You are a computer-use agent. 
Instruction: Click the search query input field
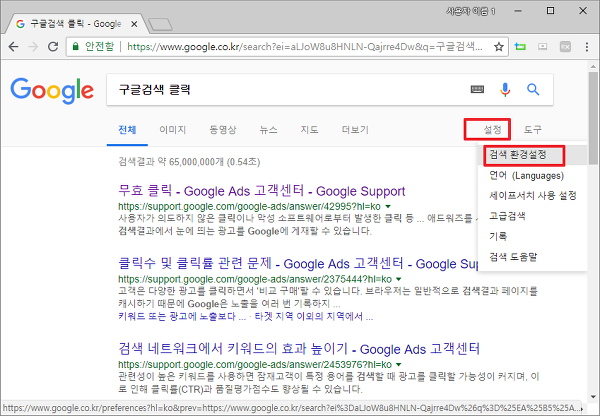pos(287,90)
